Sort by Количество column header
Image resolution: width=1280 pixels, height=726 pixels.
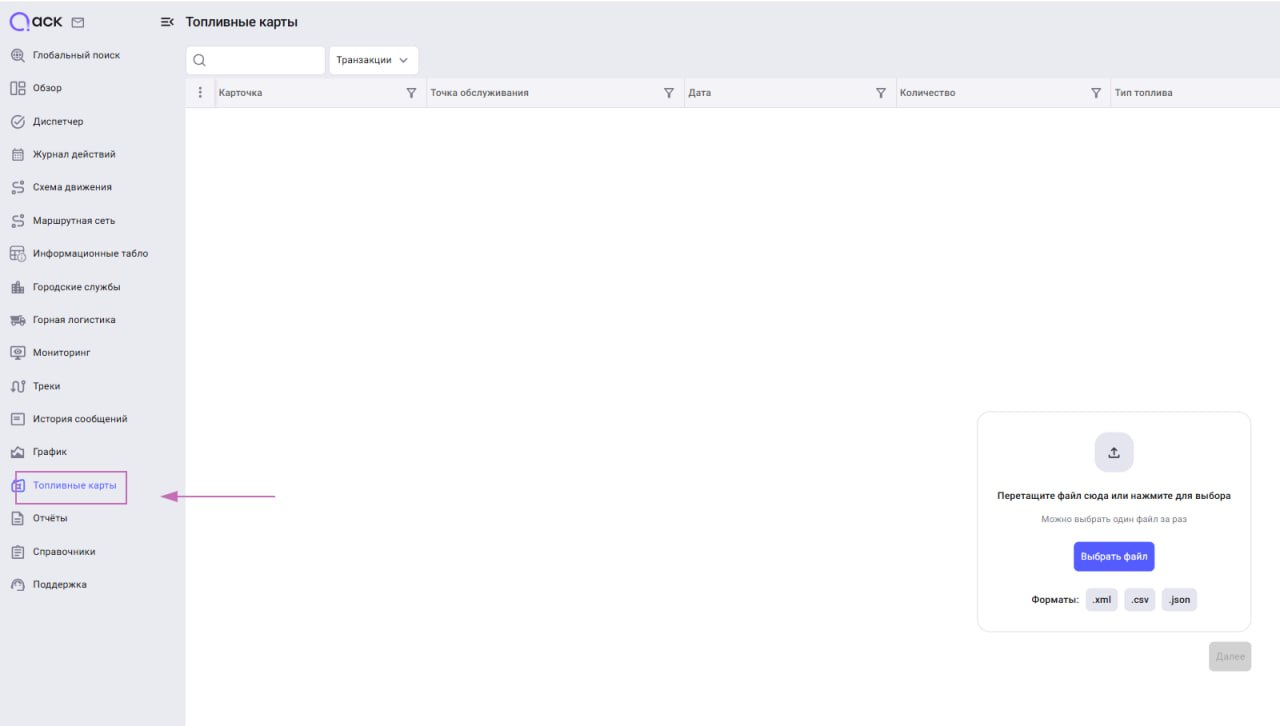[x=927, y=93]
